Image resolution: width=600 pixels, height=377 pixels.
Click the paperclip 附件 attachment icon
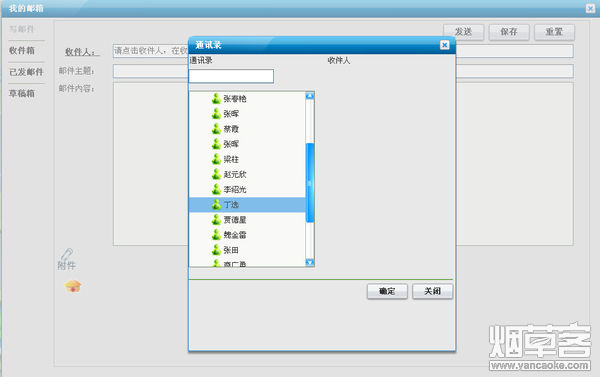pyautogui.click(x=67, y=254)
